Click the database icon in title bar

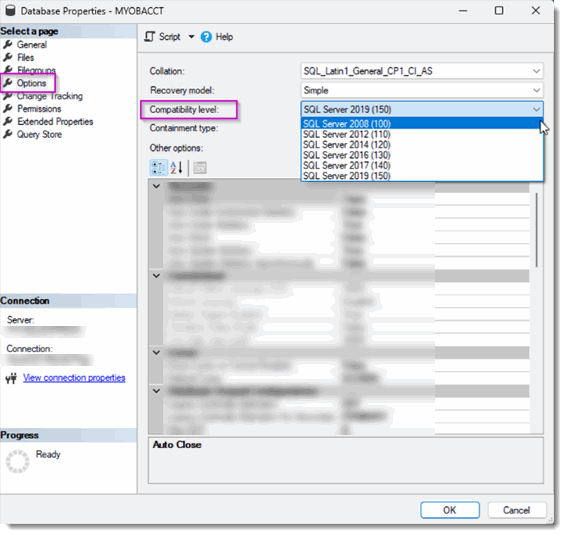pyautogui.click(x=10, y=11)
